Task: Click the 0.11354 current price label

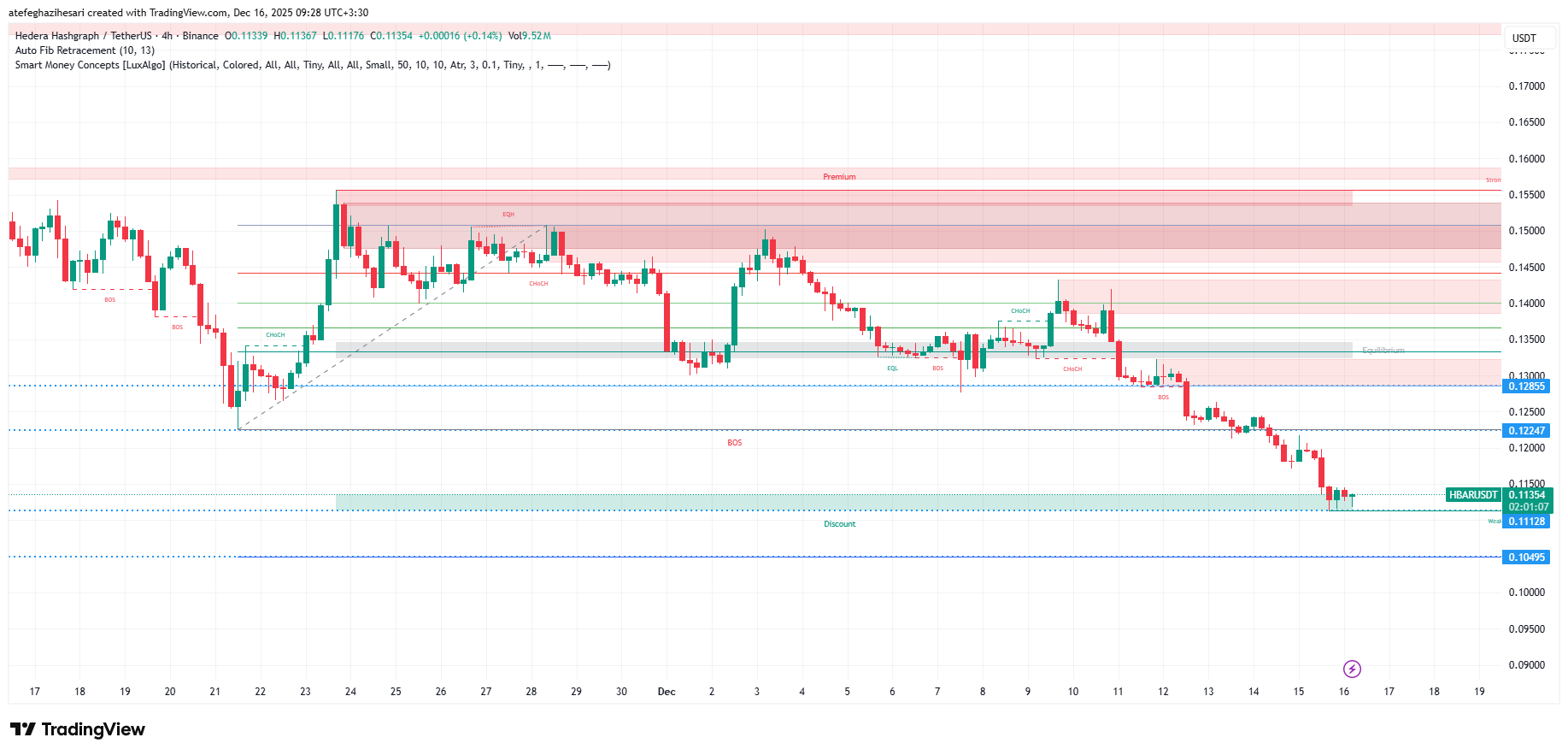Action: pyautogui.click(x=1527, y=495)
